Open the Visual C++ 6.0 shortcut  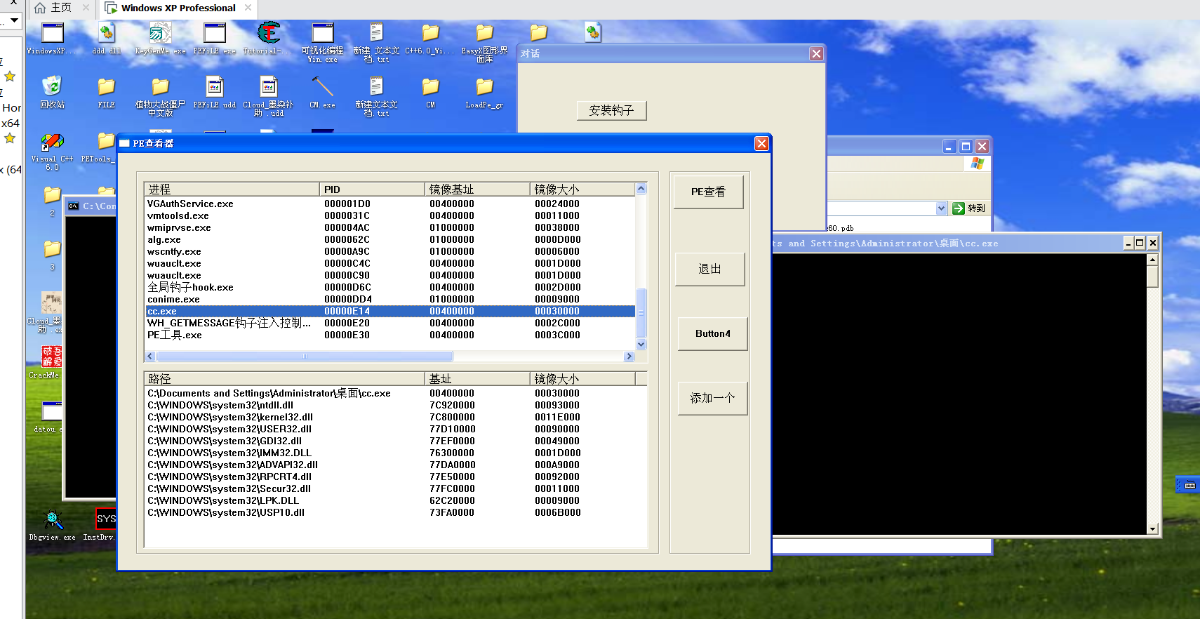[x=52, y=150]
